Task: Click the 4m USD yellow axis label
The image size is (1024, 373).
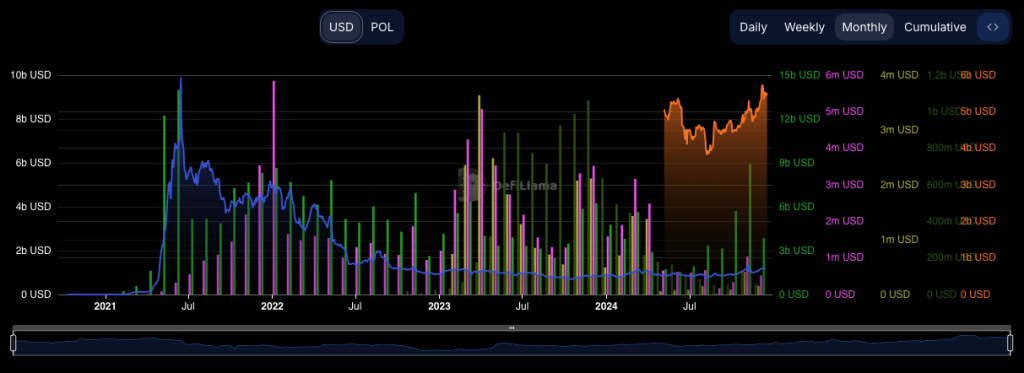Action: (899, 75)
